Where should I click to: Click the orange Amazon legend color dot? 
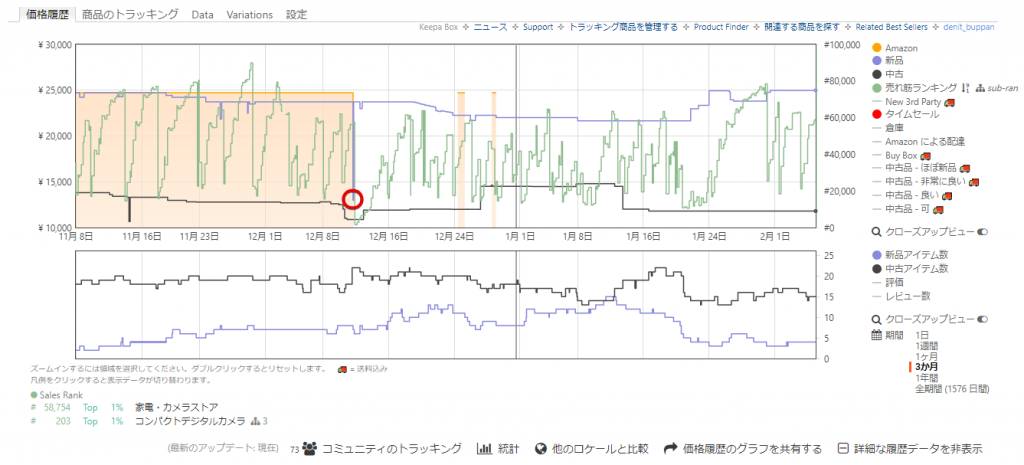pos(877,48)
